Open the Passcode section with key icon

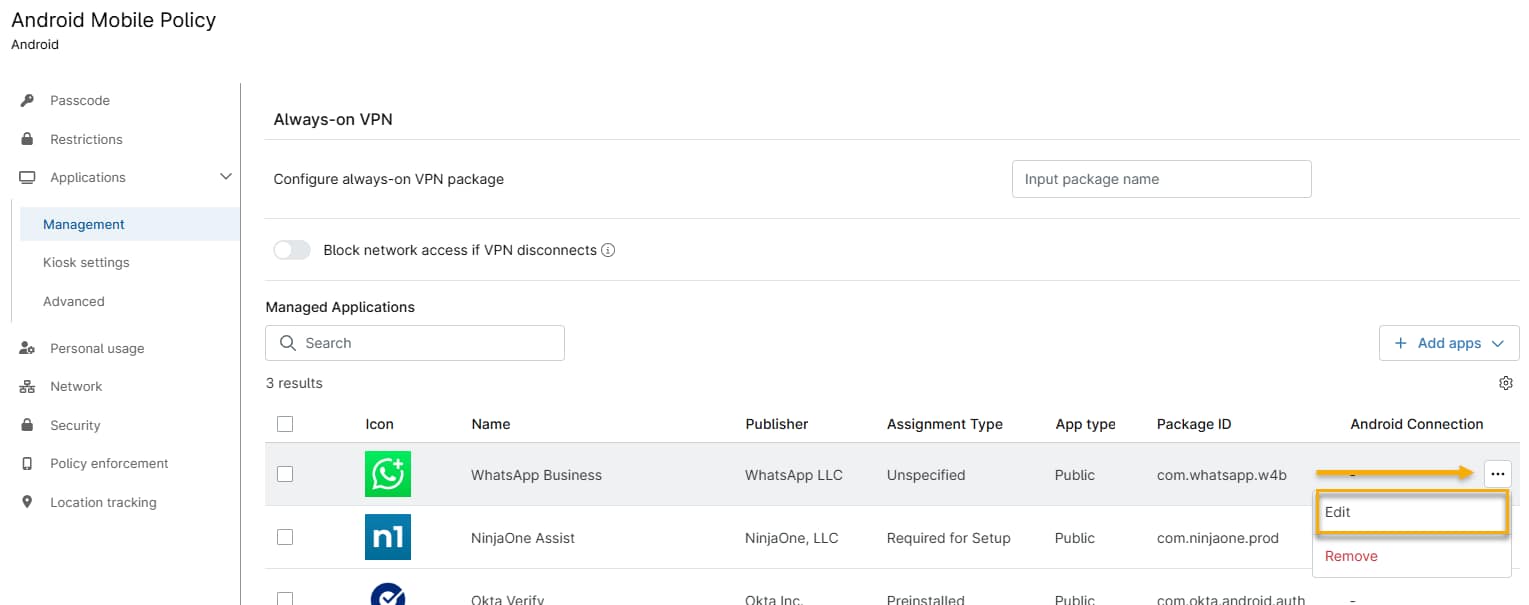80,100
